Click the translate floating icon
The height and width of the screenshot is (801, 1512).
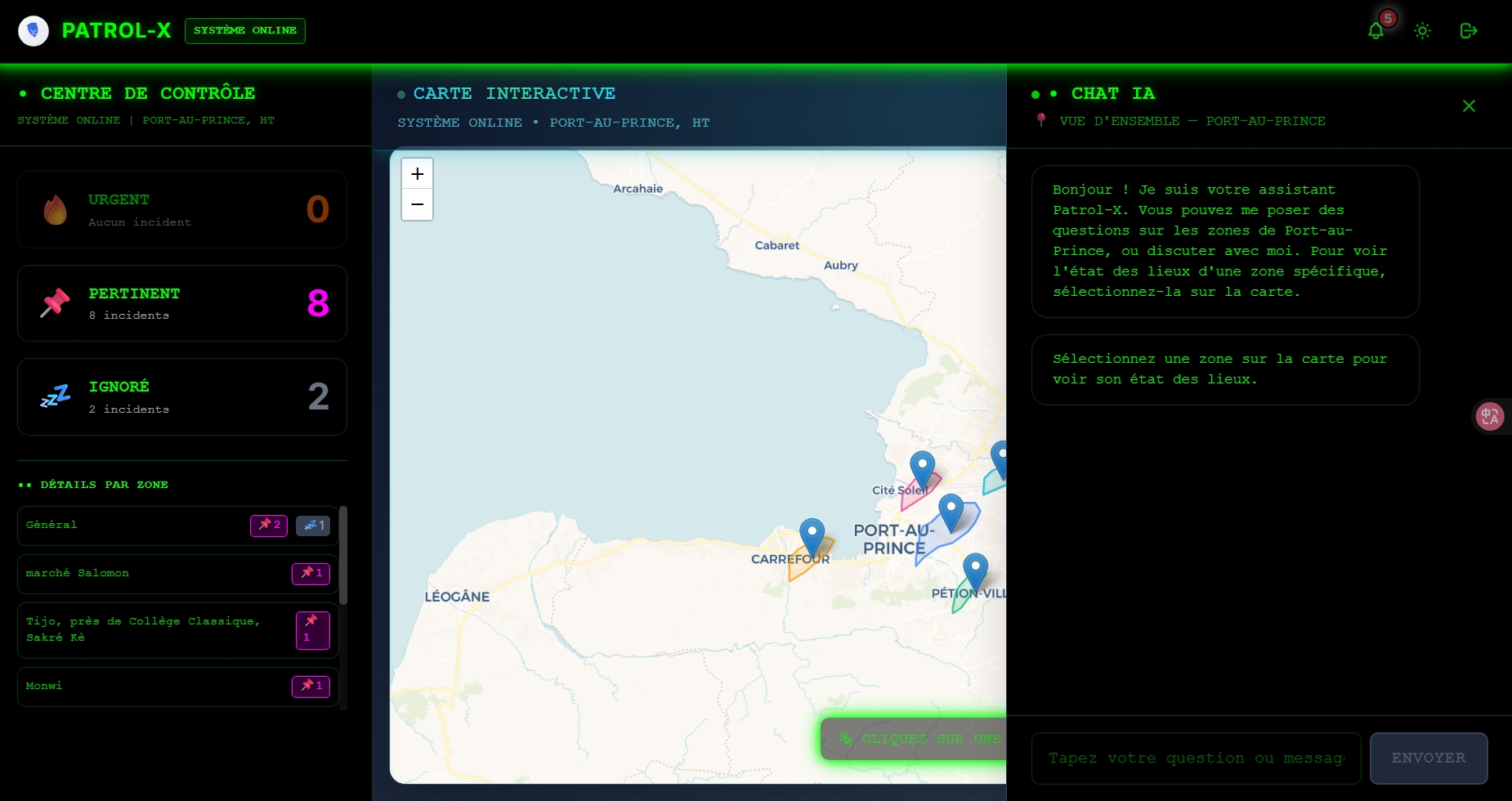(x=1489, y=417)
